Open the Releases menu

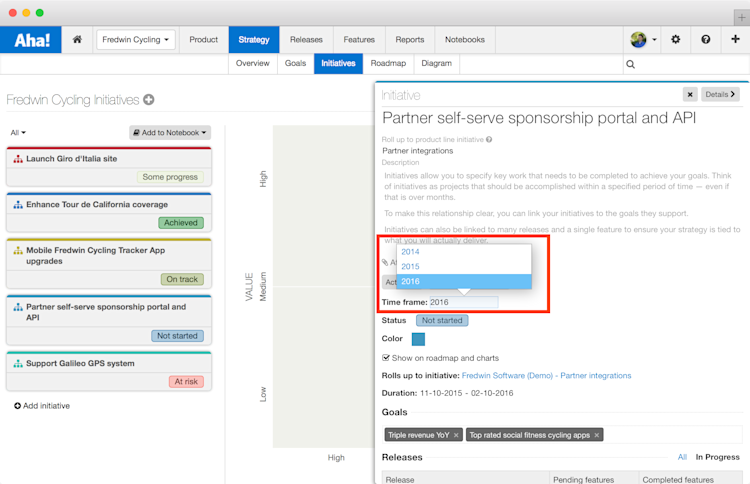306,40
